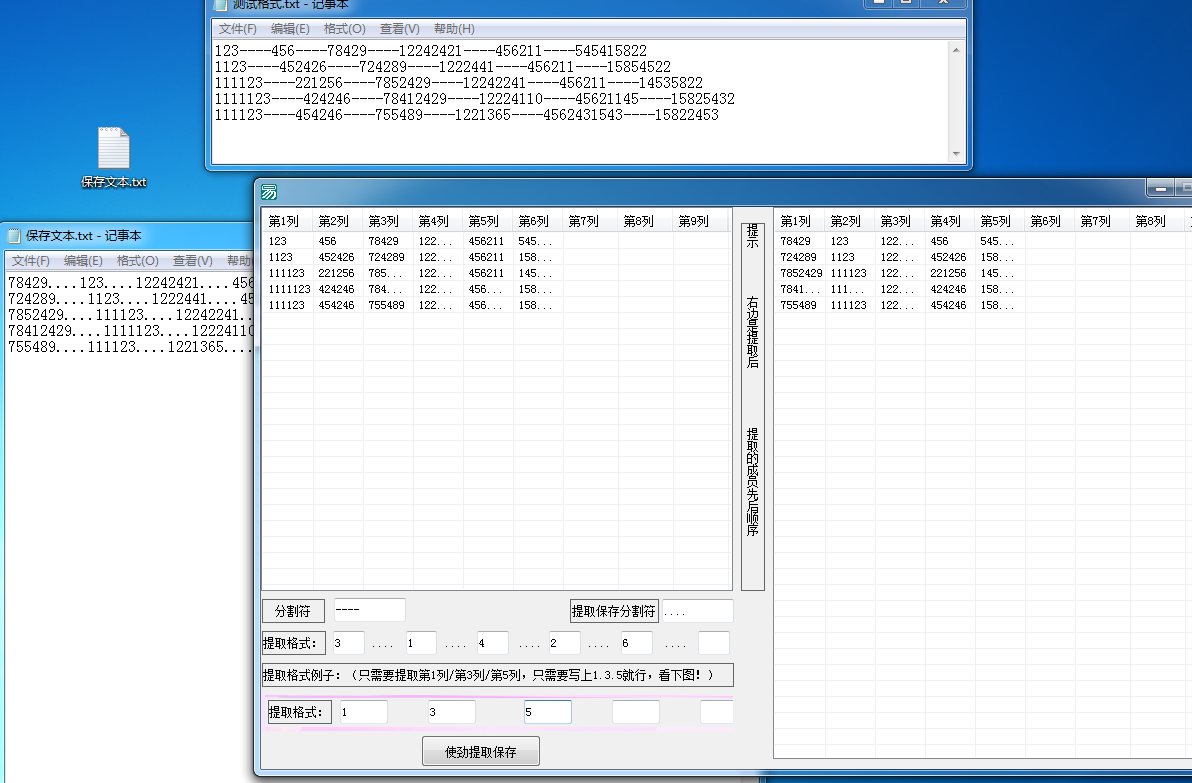Click 第5列 header in the right list
Viewport: 1192px width, 783px height.
tap(1000, 221)
